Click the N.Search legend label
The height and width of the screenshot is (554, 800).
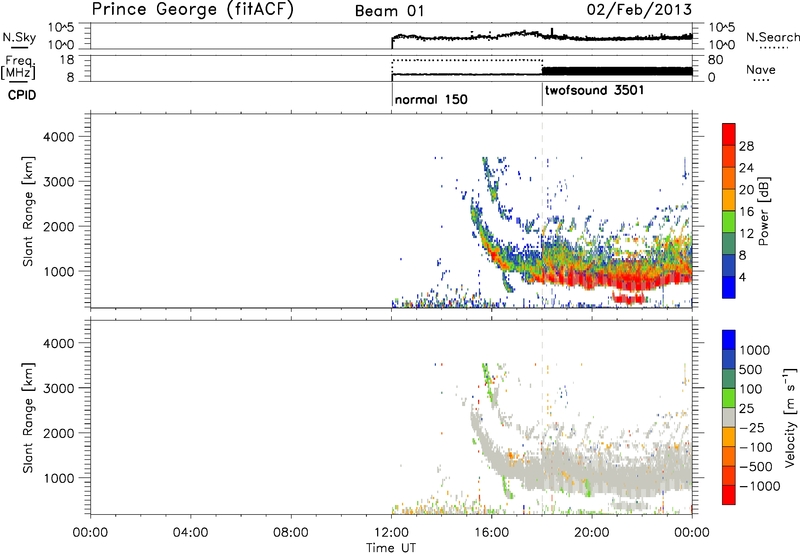[x=772, y=37]
